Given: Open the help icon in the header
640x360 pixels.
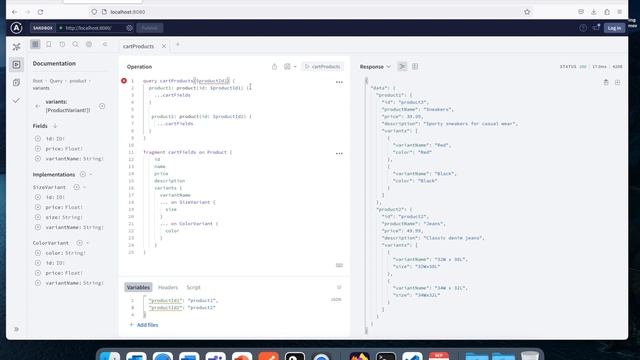Looking at the screenshot, I should tap(583, 28).
